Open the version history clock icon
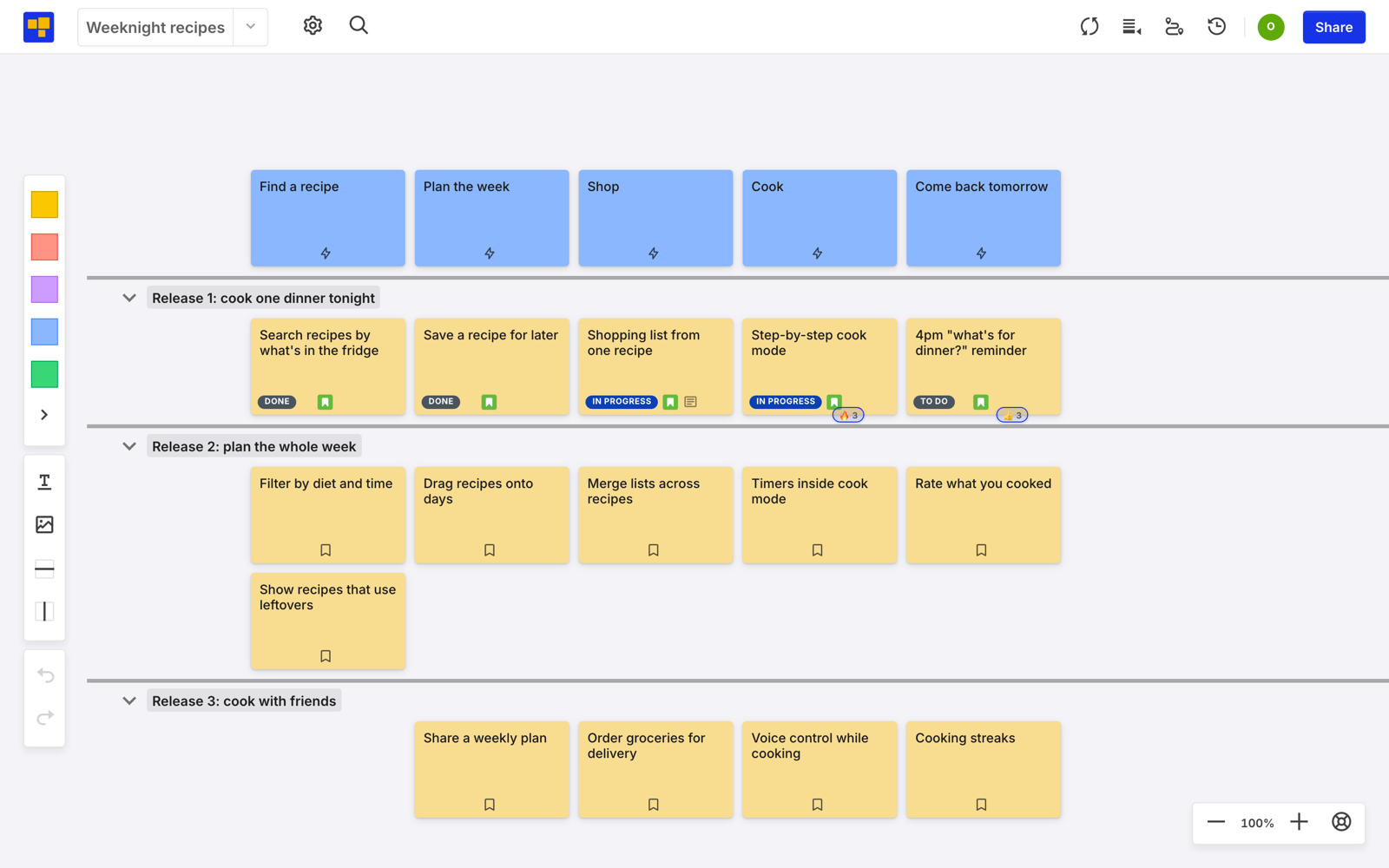Screen dimensions: 1389x868 pyautogui.click(x=1217, y=27)
